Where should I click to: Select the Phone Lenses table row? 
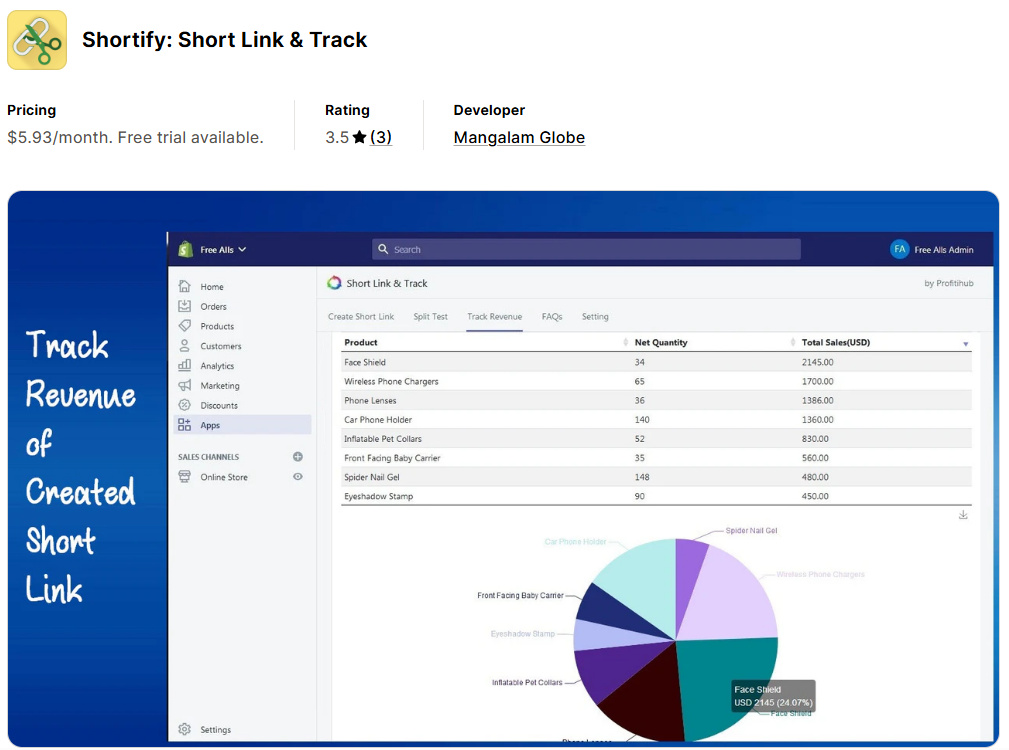click(x=656, y=401)
